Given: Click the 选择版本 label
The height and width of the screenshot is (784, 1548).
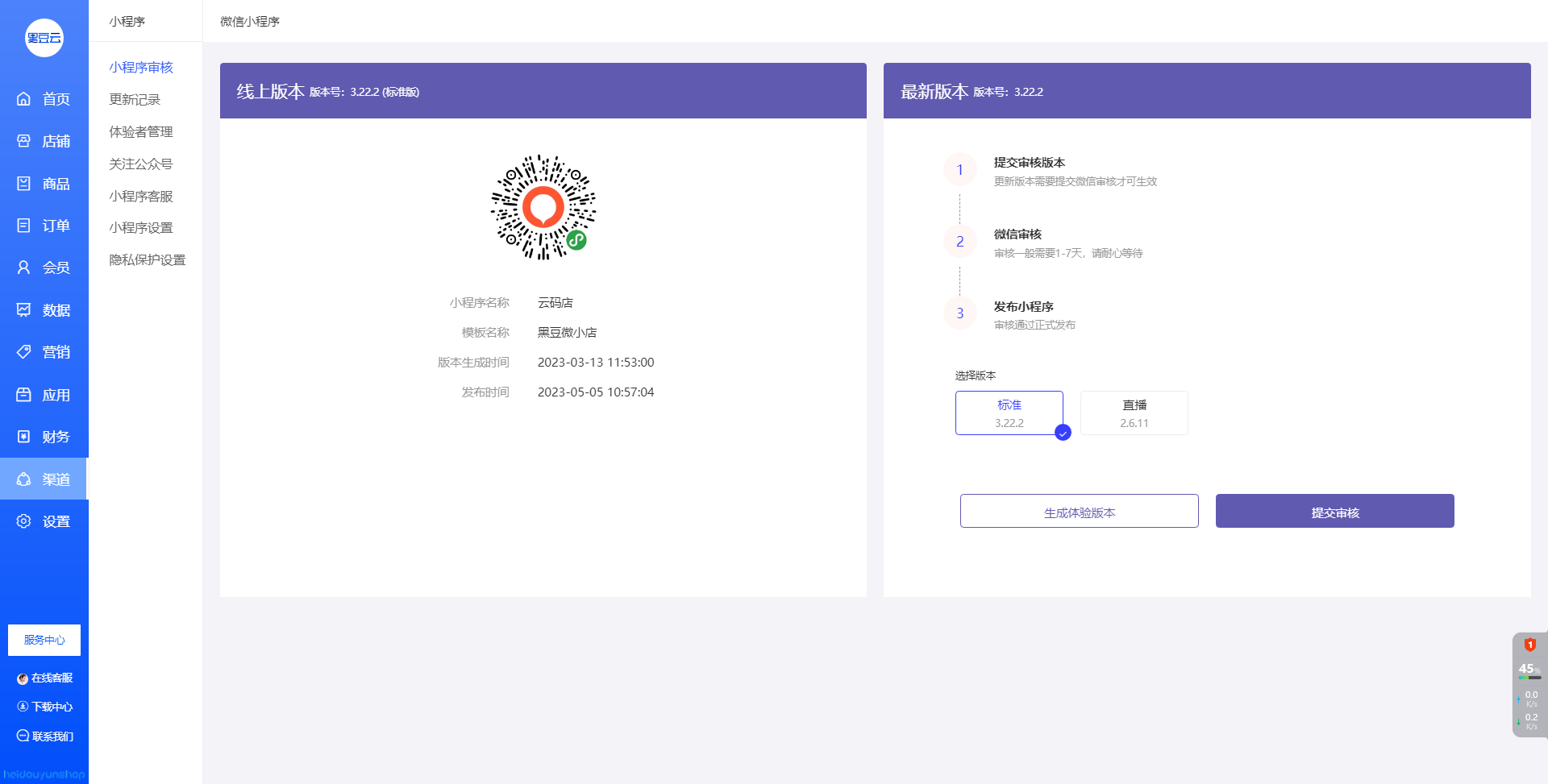Looking at the screenshot, I should click(976, 375).
